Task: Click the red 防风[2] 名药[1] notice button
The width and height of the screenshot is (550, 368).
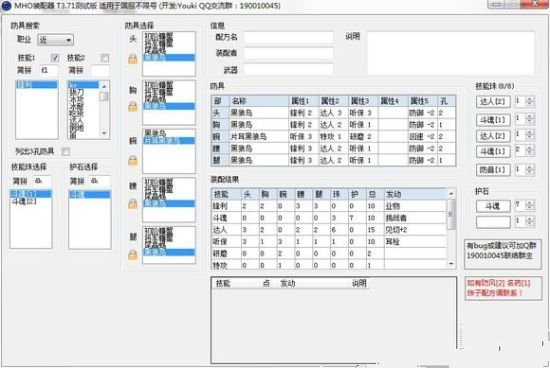Action: [x=503, y=288]
